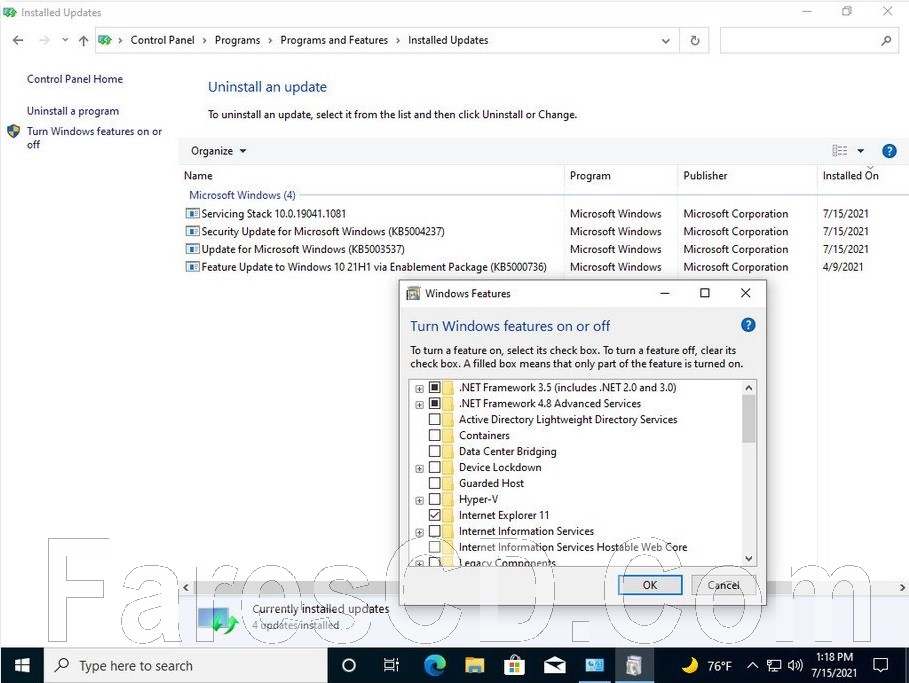Click the change view icon in toolbar
The height and width of the screenshot is (683, 909).
[839, 151]
